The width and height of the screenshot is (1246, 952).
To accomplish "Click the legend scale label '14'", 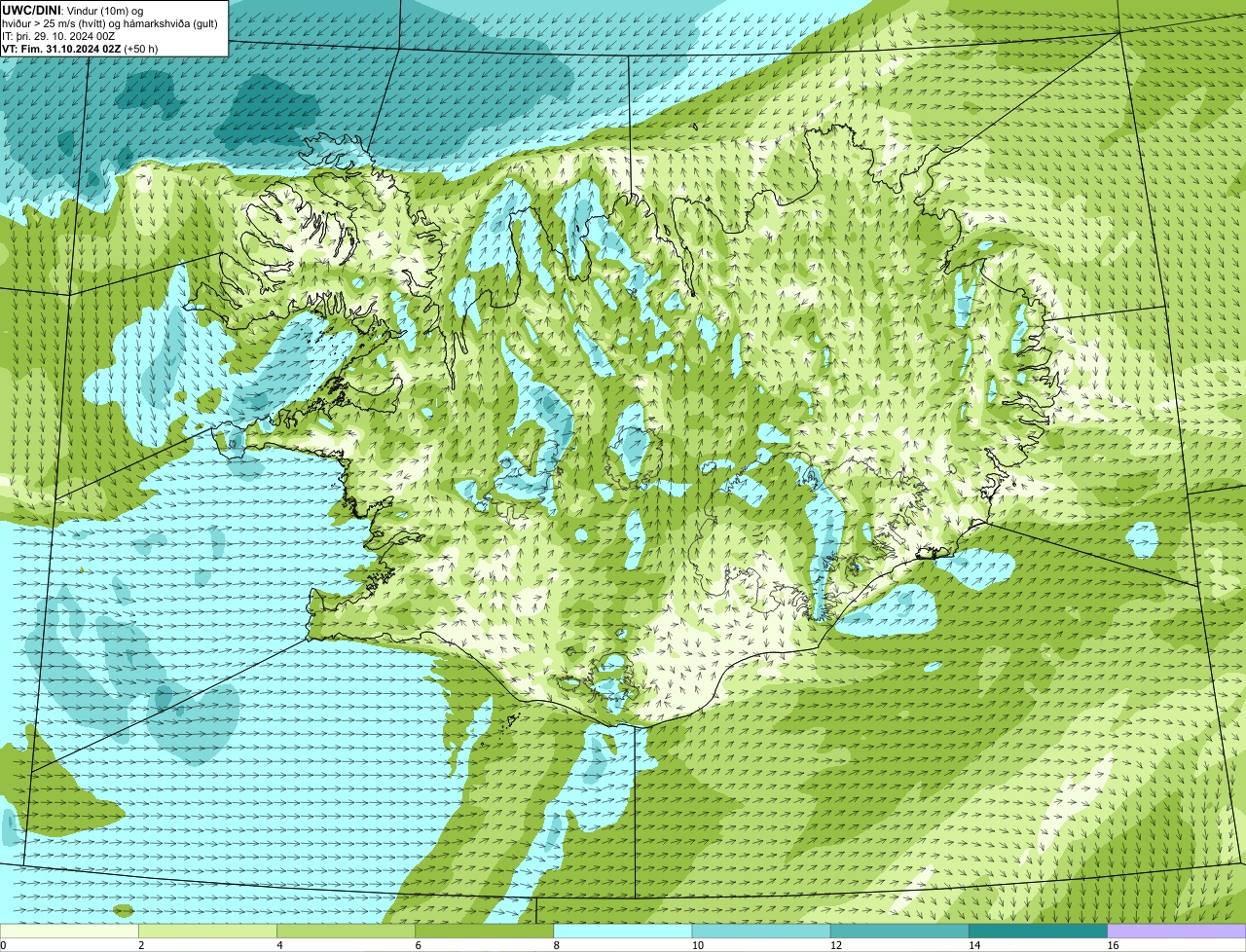I will point(973,945).
